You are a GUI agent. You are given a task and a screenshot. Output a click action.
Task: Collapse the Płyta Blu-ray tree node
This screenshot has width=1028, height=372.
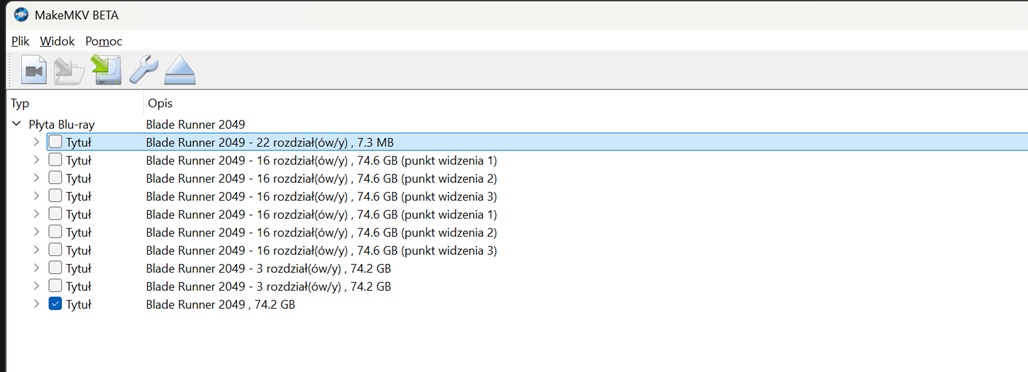pyautogui.click(x=16, y=124)
